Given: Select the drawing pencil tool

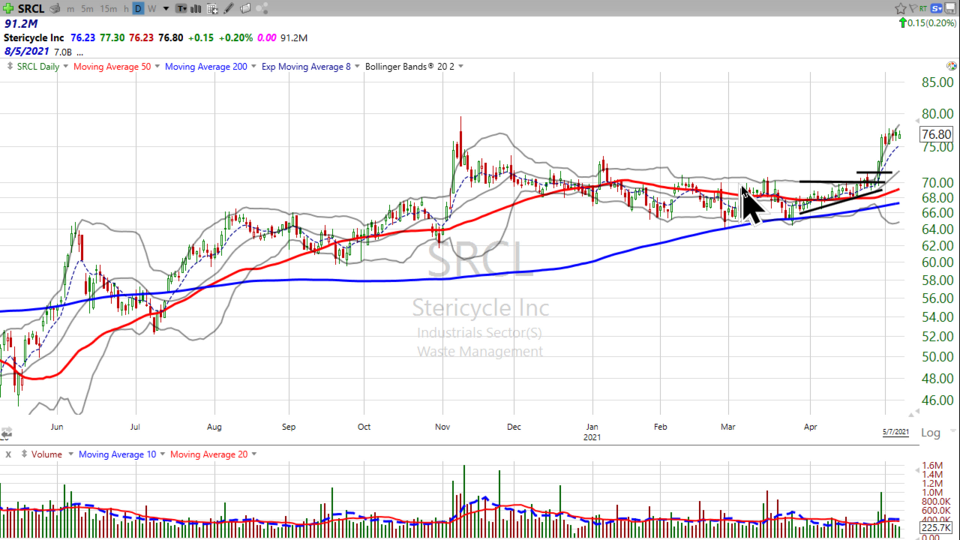Looking at the screenshot, I should pos(228,8).
